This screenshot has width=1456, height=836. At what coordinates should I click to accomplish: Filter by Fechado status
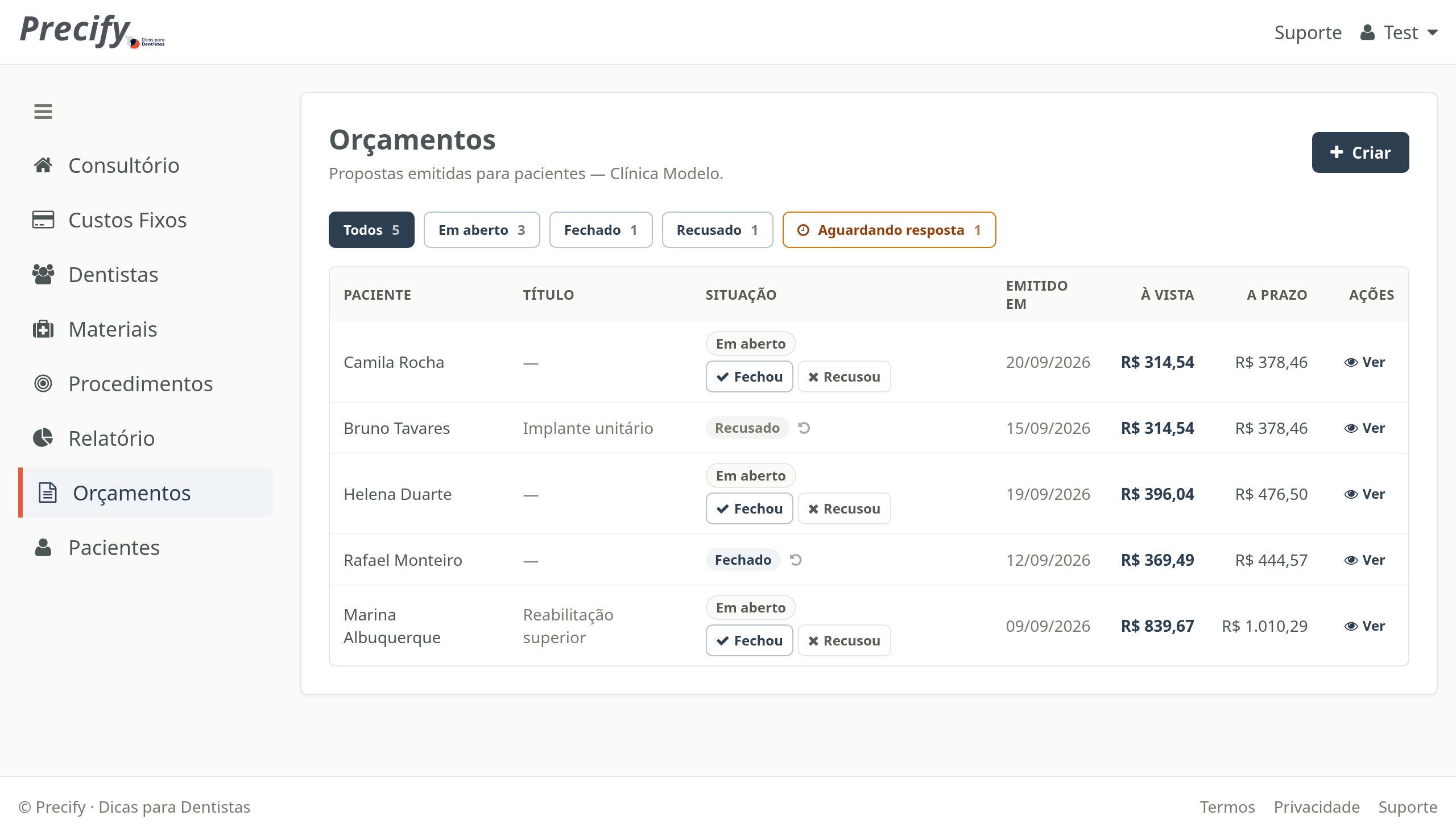pyautogui.click(x=601, y=230)
